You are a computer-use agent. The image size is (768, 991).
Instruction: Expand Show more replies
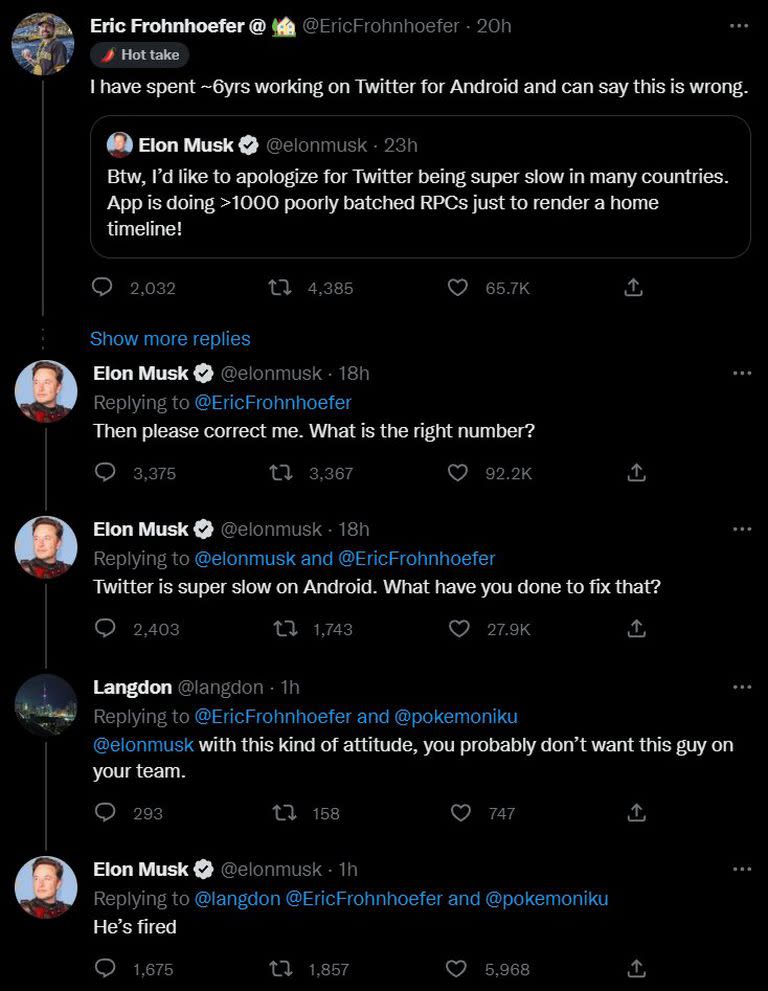170,339
